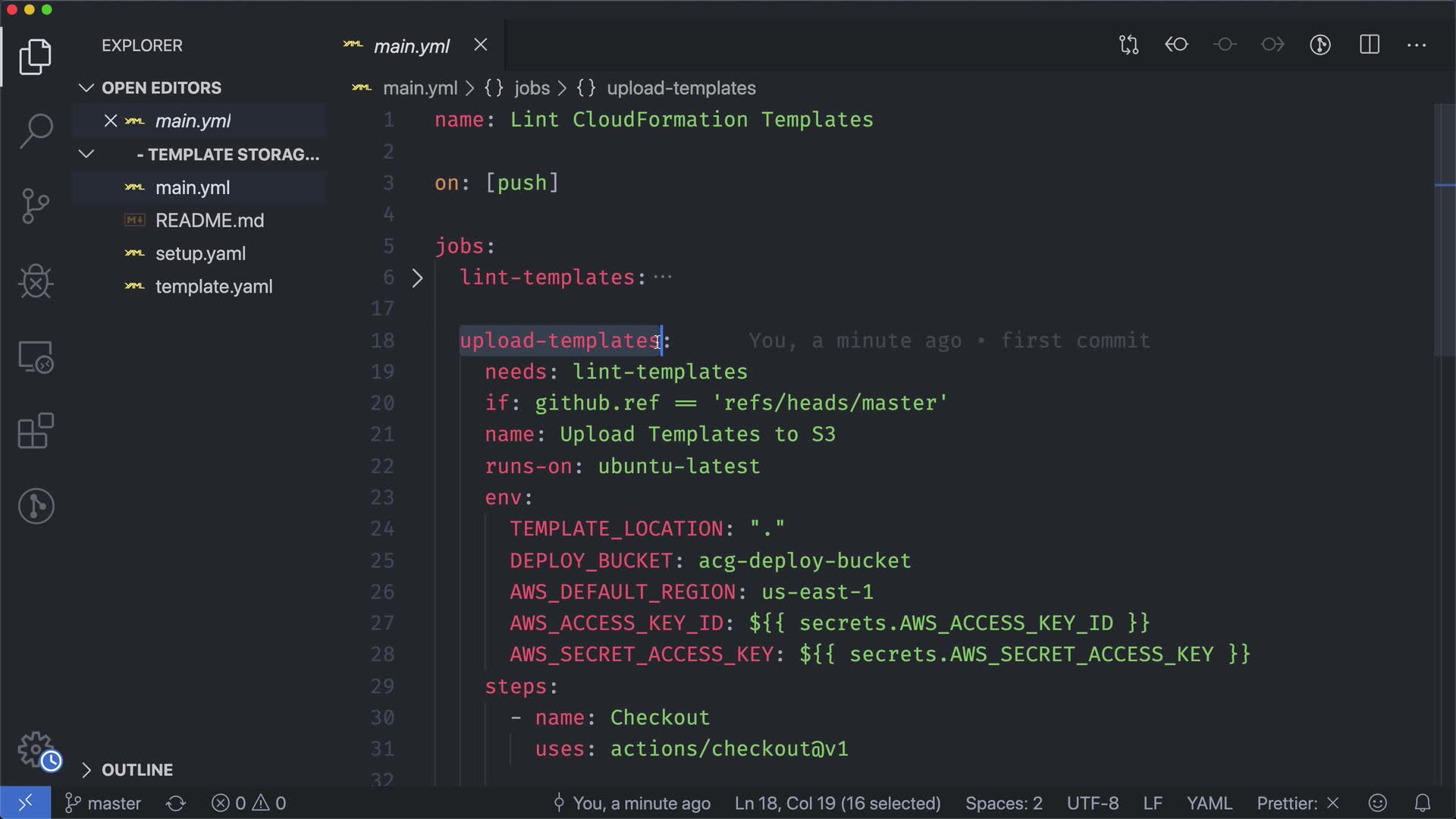The height and width of the screenshot is (819, 1456).
Task: Expand the OUTLINE section
Action: [86, 770]
